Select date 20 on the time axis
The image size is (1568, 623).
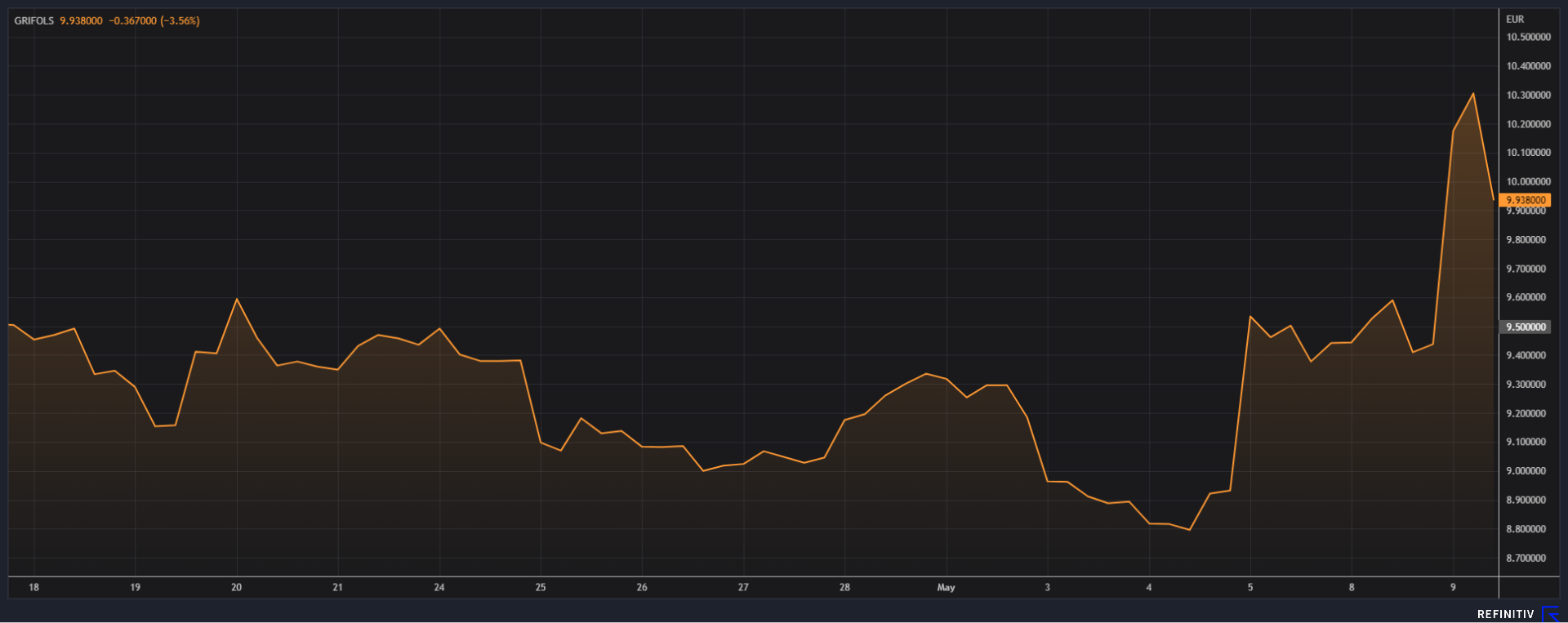[x=236, y=587]
